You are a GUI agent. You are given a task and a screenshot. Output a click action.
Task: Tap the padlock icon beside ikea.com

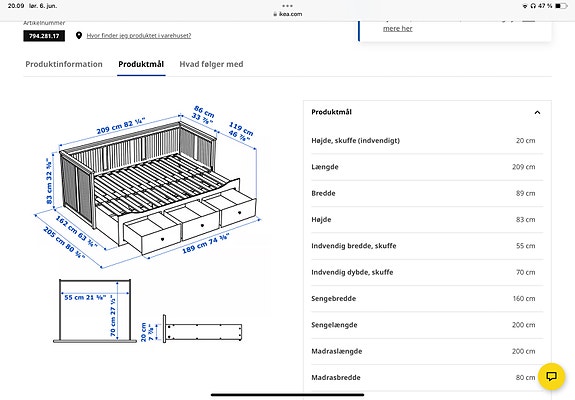(275, 14)
